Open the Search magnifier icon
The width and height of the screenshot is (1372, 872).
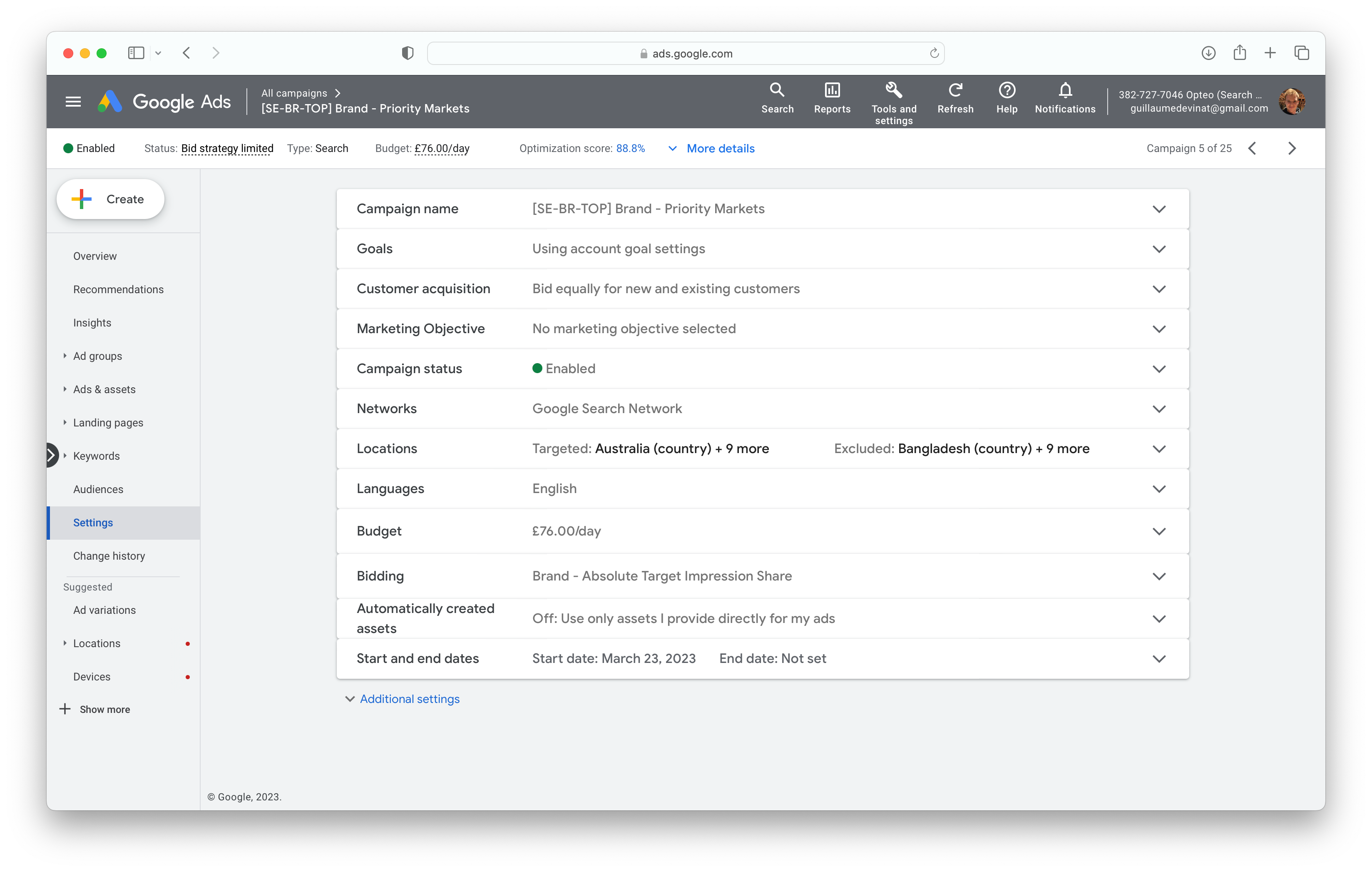[x=777, y=90]
